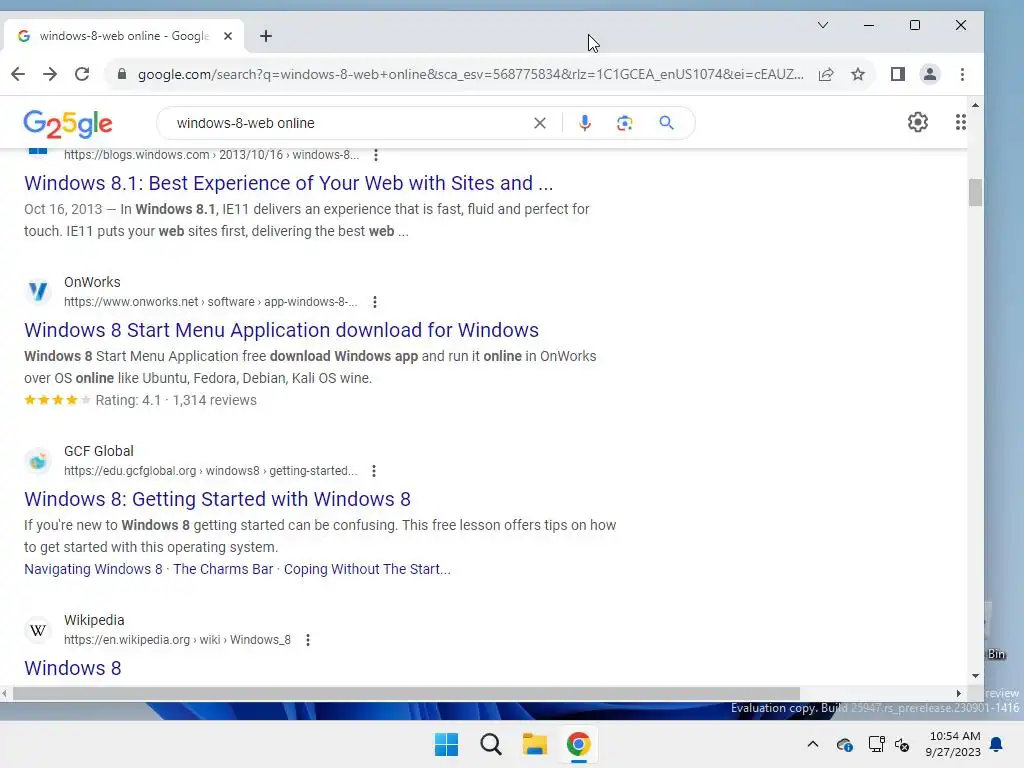Reload the Google search page
The width and height of the screenshot is (1024, 768).
click(82, 74)
